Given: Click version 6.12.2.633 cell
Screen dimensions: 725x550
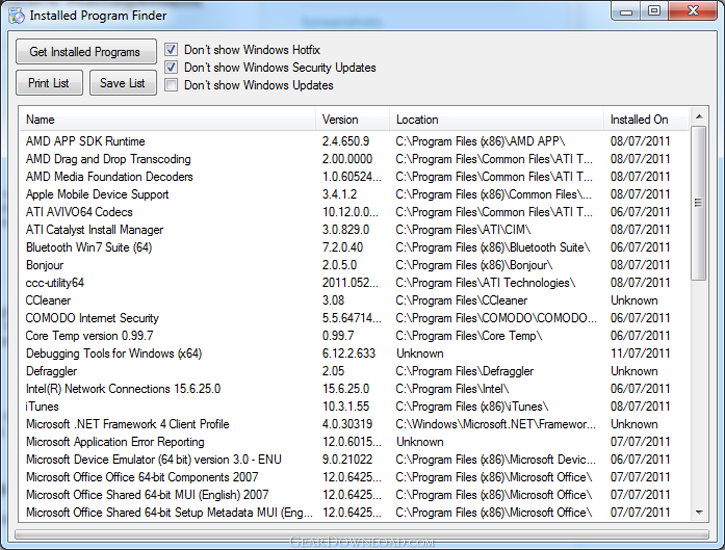Looking at the screenshot, I should coord(349,354).
